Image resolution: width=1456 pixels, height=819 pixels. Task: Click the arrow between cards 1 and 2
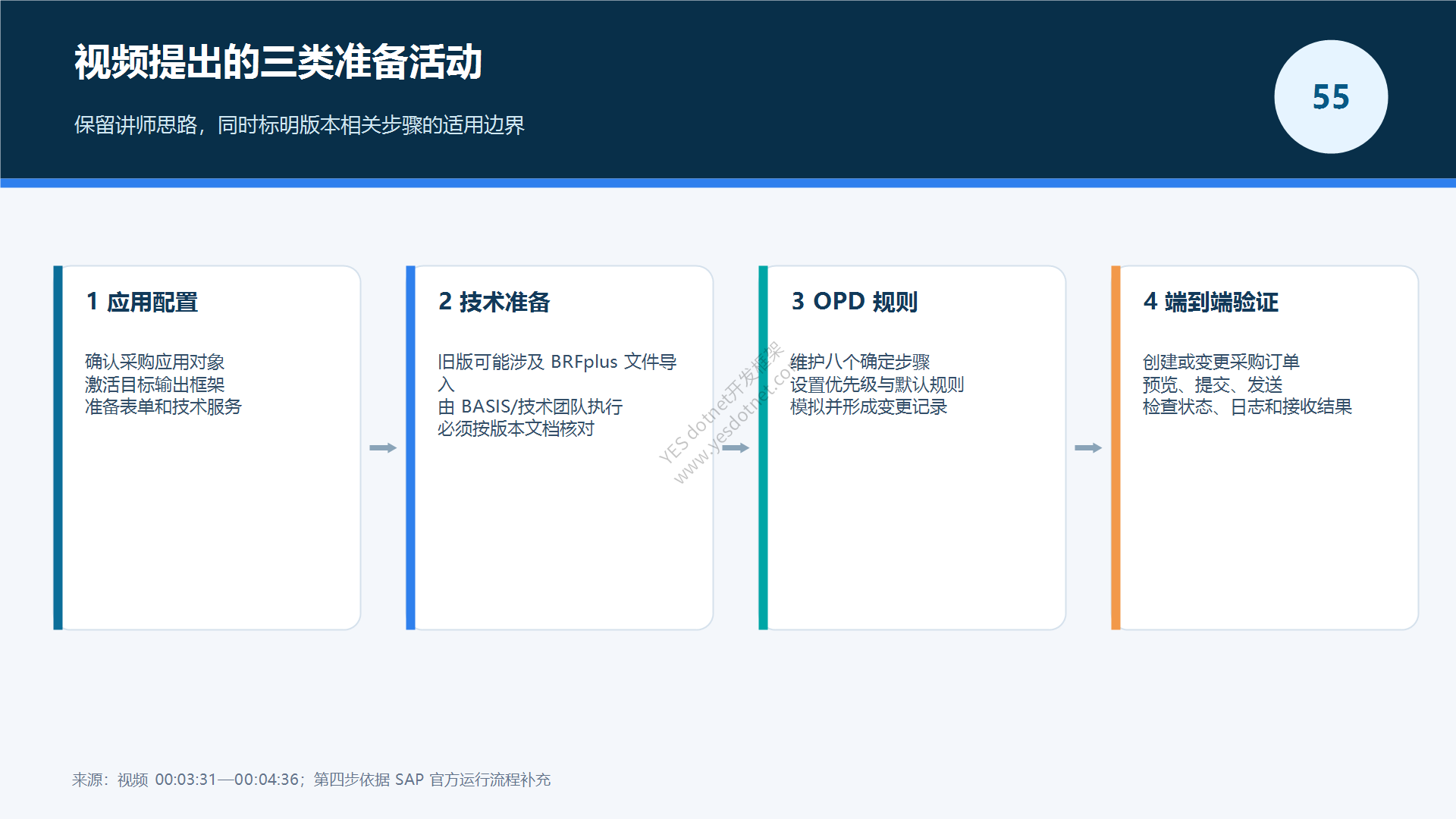tap(383, 448)
